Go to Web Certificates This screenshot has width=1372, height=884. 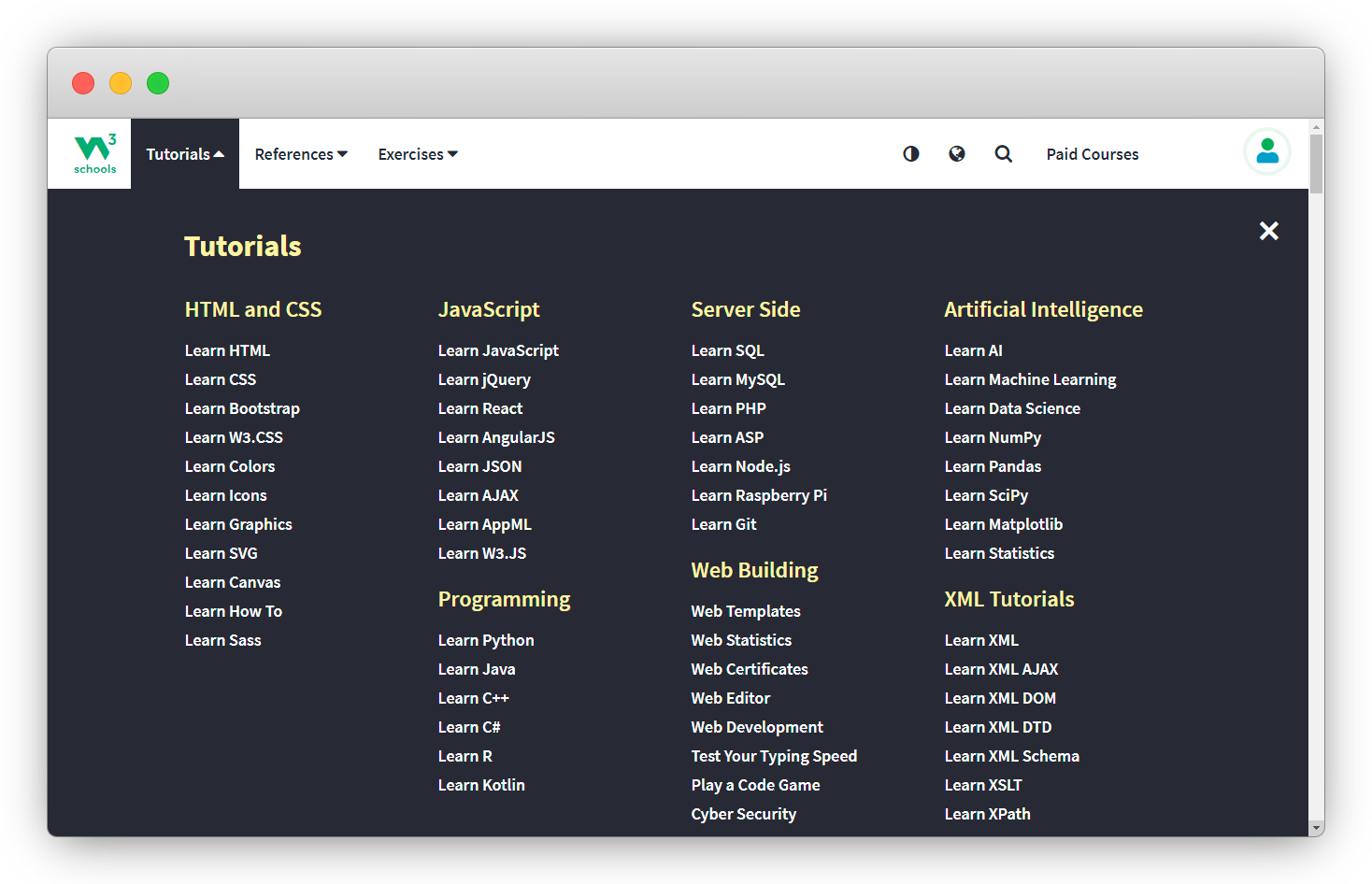[750, 669]
